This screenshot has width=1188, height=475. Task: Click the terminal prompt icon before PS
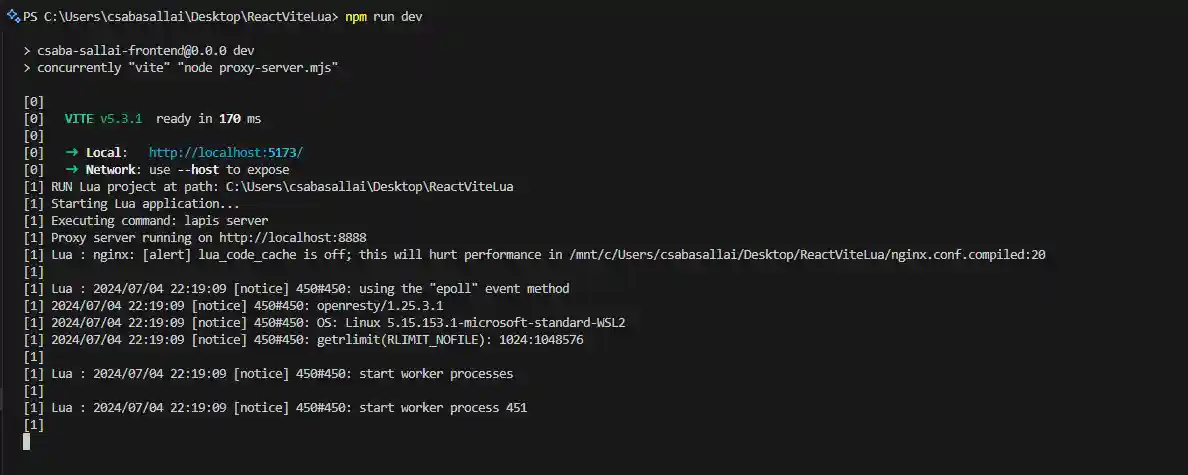click(x=13, y=18)
